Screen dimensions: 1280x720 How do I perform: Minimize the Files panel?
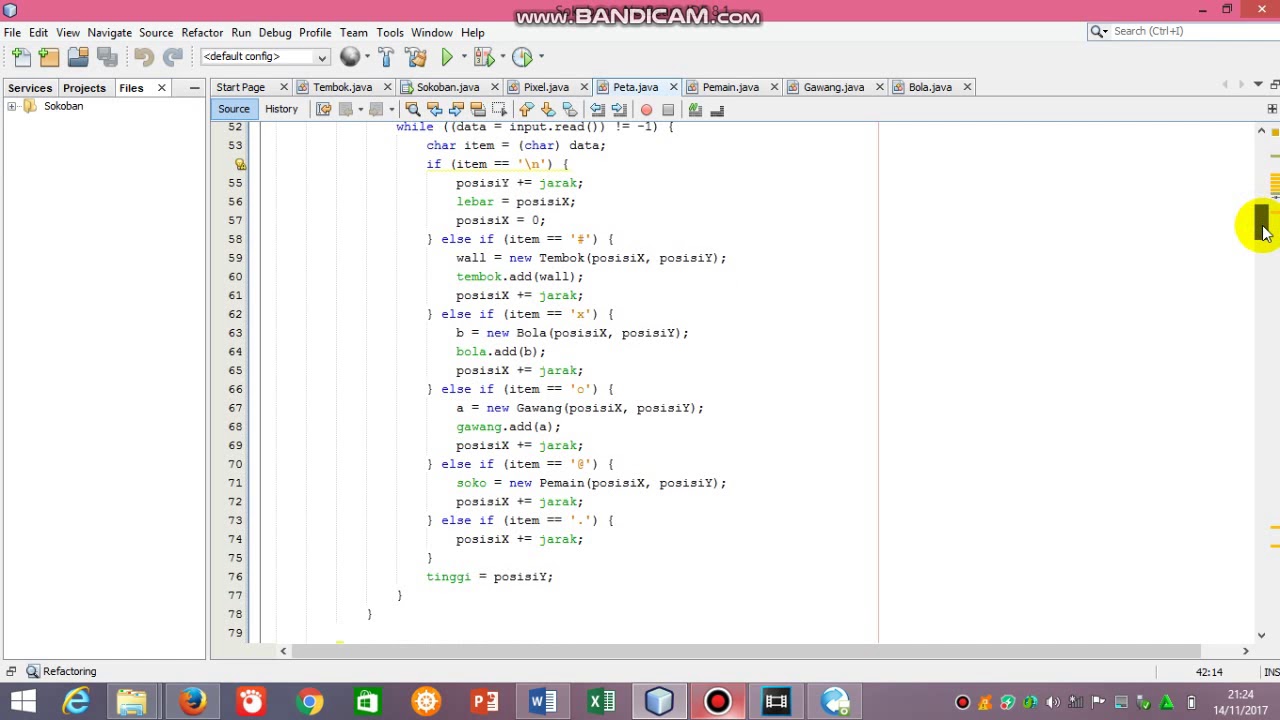(x=194, y=88)
